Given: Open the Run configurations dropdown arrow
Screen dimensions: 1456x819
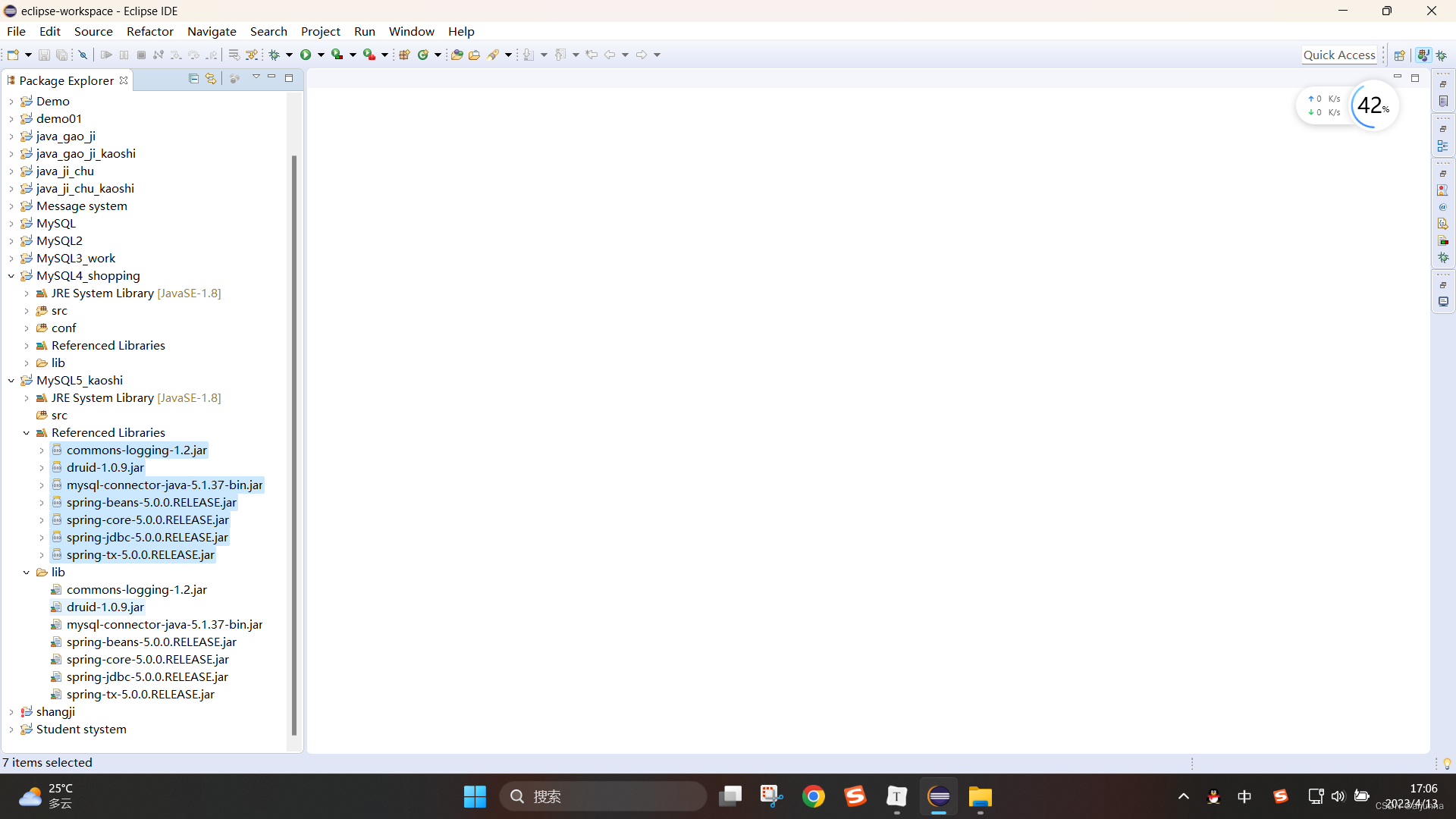Looking at the screenshot, I should [x=321, y=55].
